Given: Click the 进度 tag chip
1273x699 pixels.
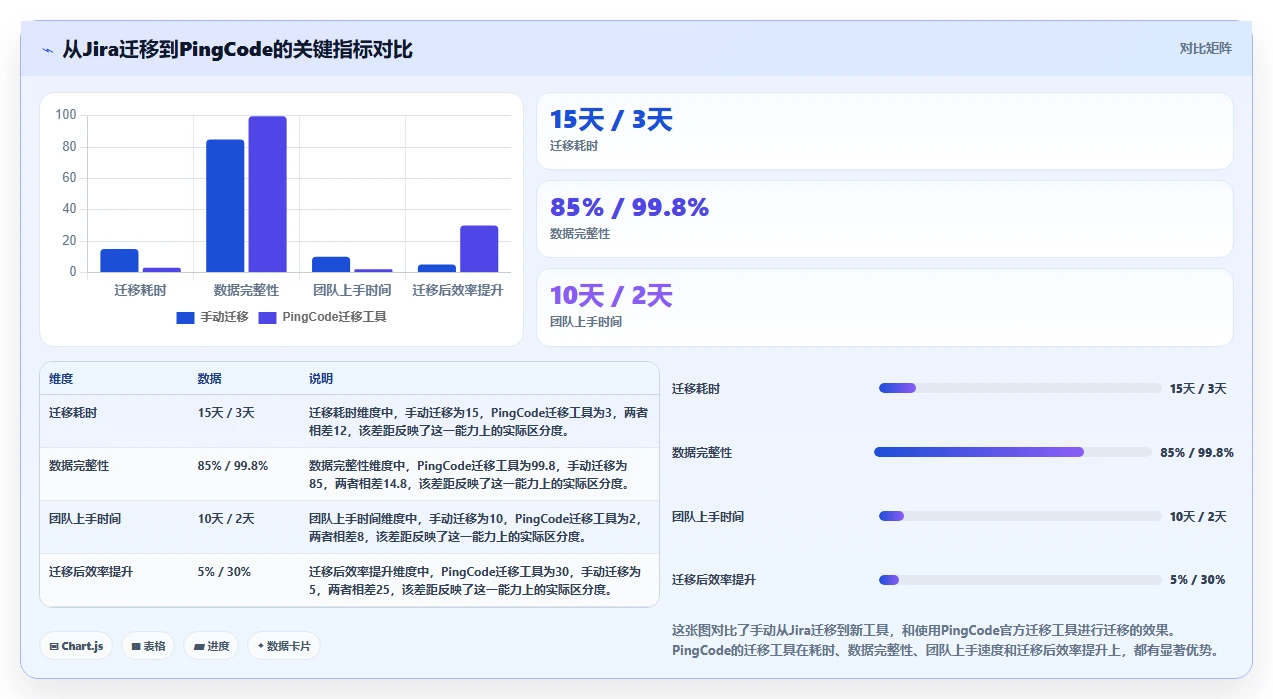Looking at the screenshot, I should click(212, 646).
